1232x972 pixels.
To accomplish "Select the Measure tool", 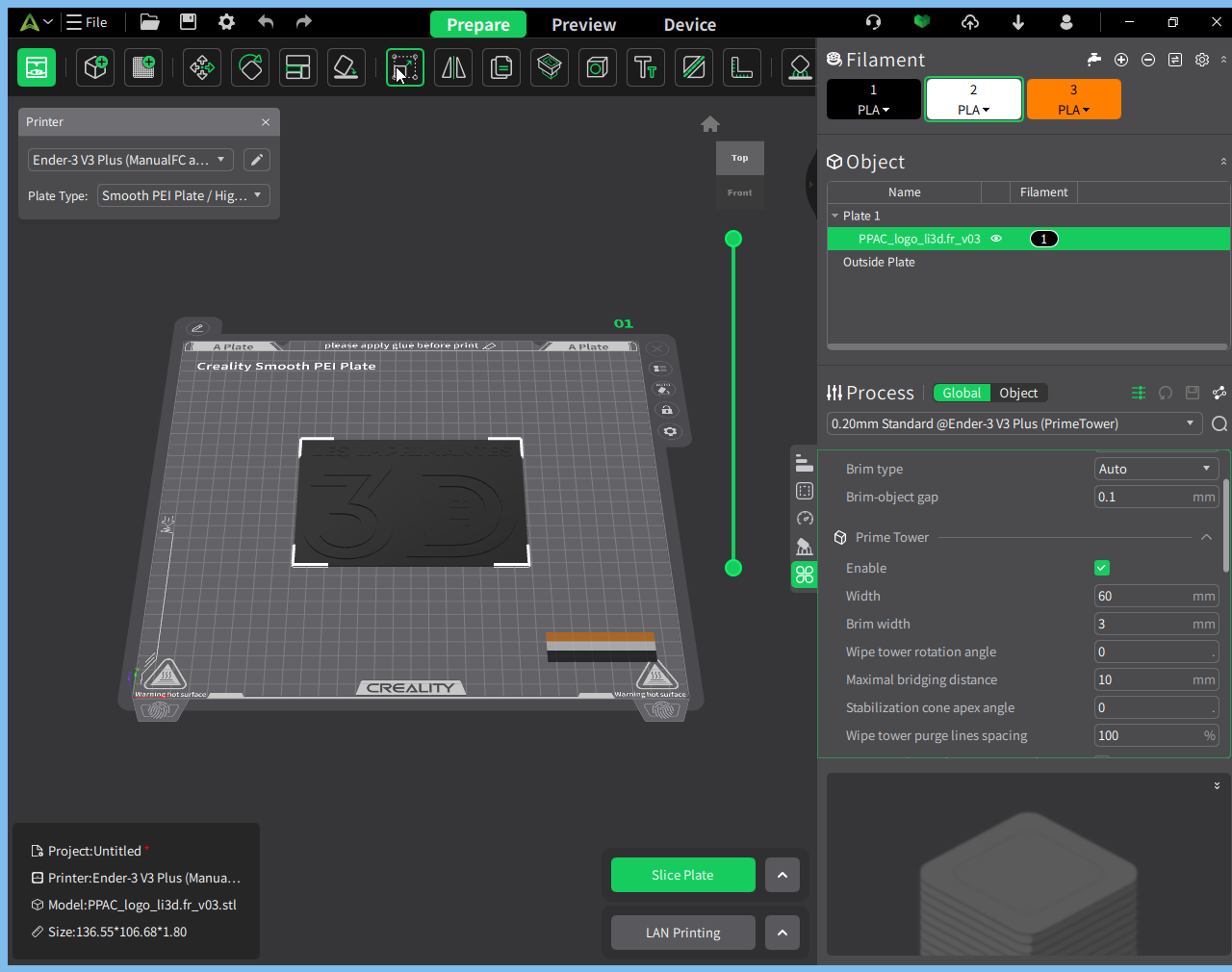I will 742,67.
